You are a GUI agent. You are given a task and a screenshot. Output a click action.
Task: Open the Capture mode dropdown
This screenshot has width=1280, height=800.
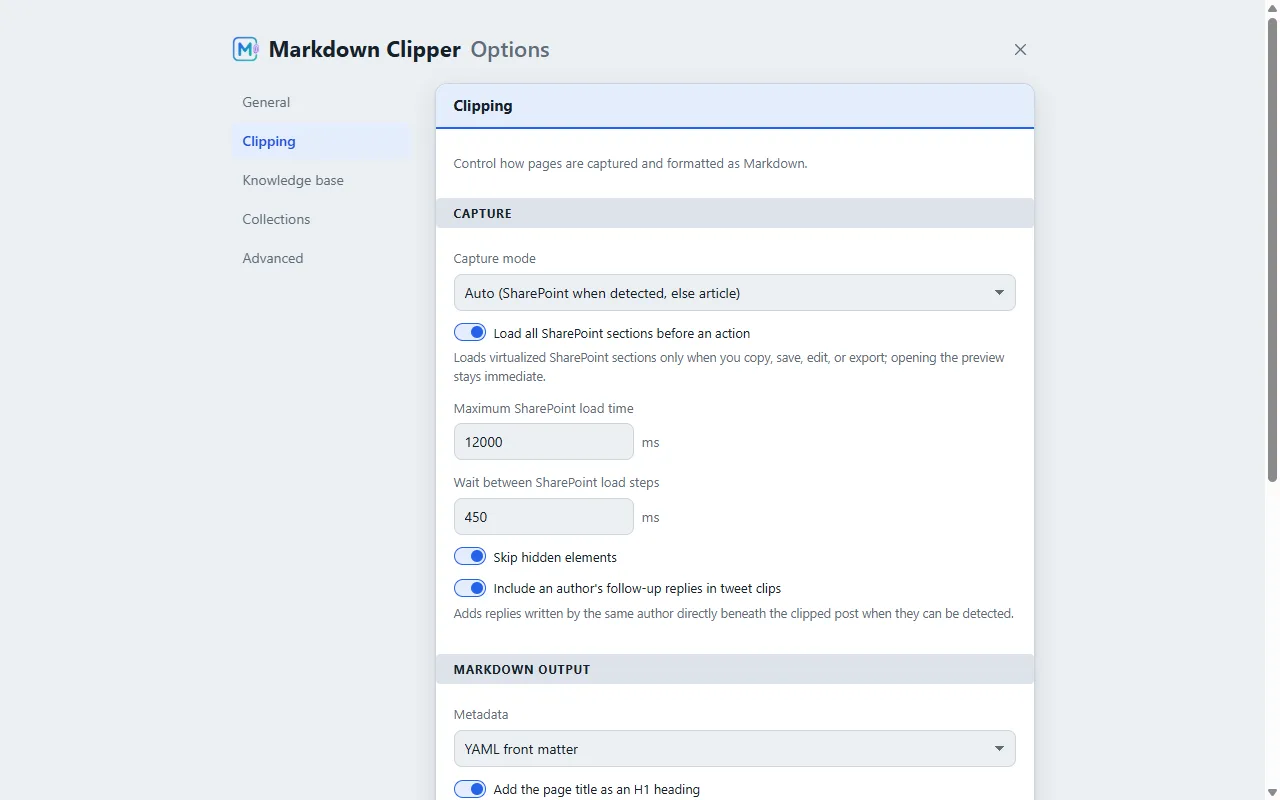pyautogui.click(x=734, y=293)
